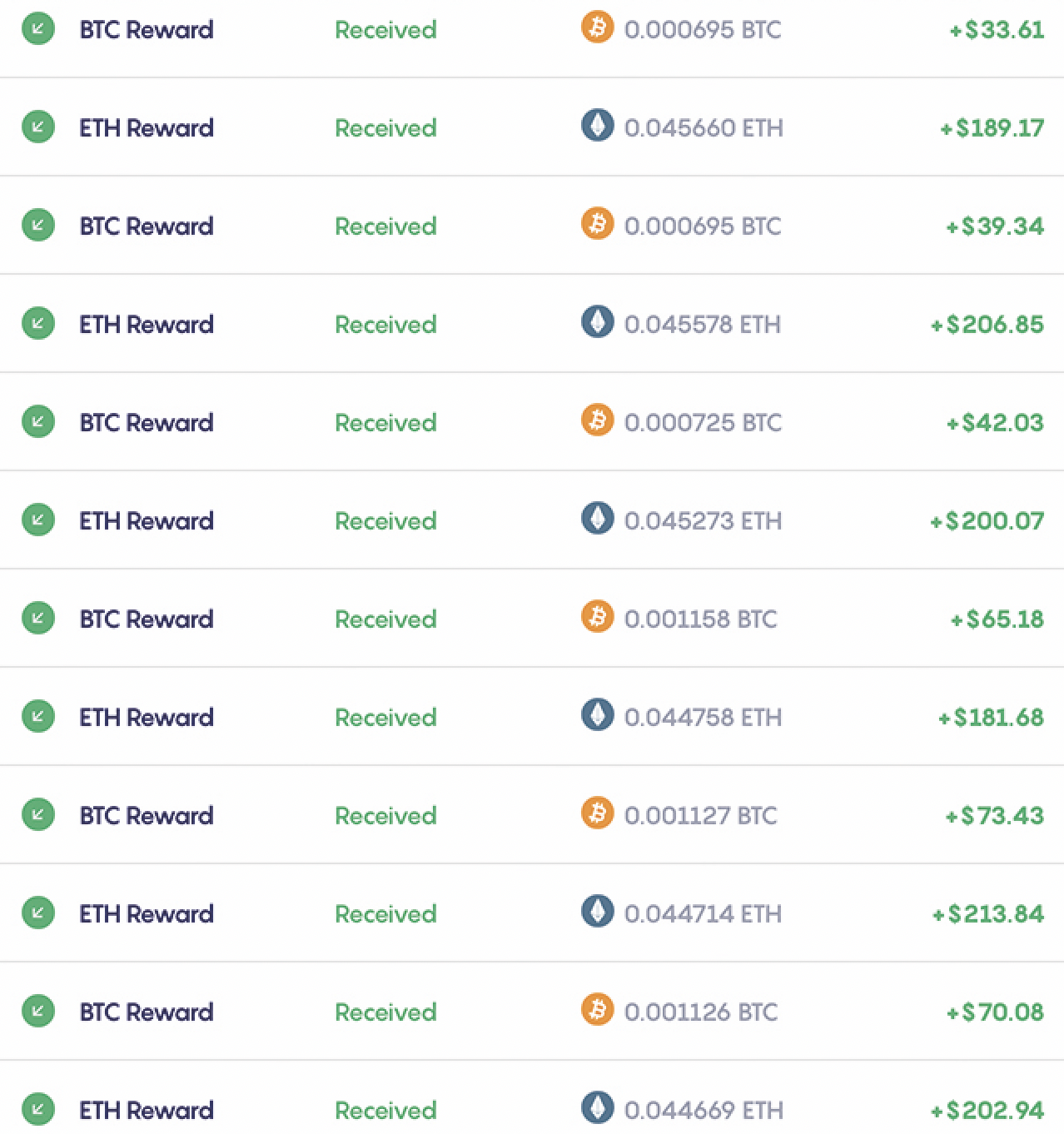
Task: Click the Ethereum icon beside 0.045660 ETH
Action: [597, 125]
